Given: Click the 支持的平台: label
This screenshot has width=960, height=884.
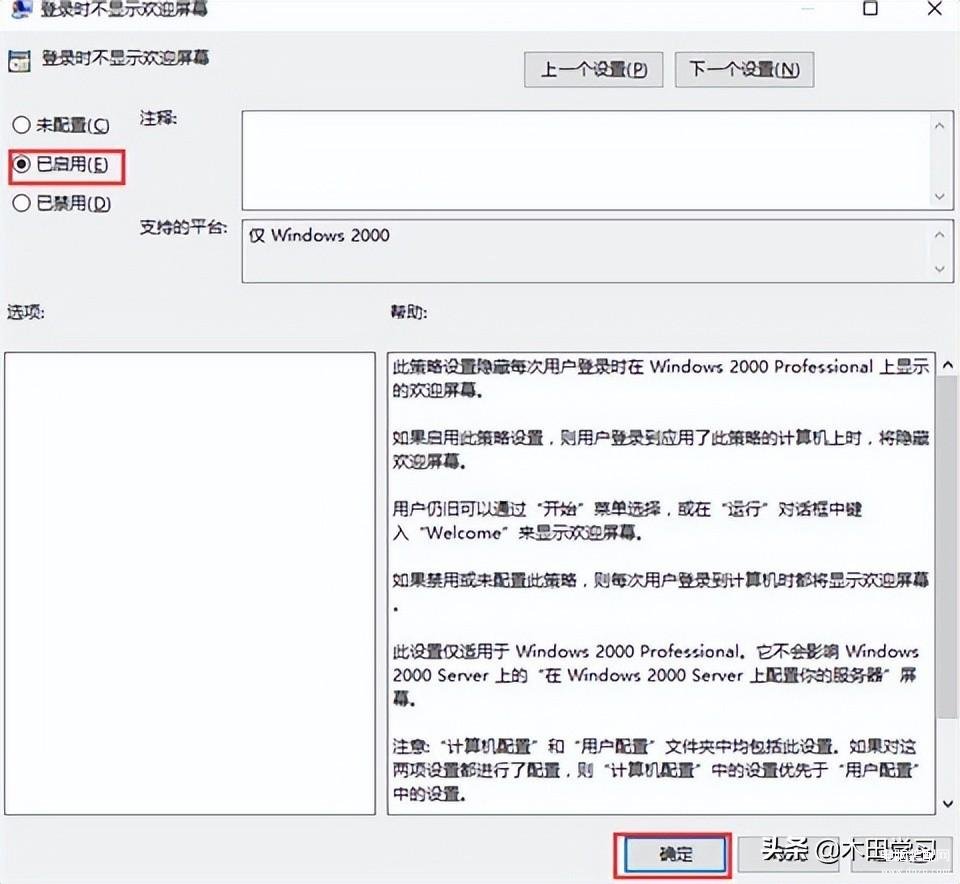Looking at the screenshot, I should 183,227.
